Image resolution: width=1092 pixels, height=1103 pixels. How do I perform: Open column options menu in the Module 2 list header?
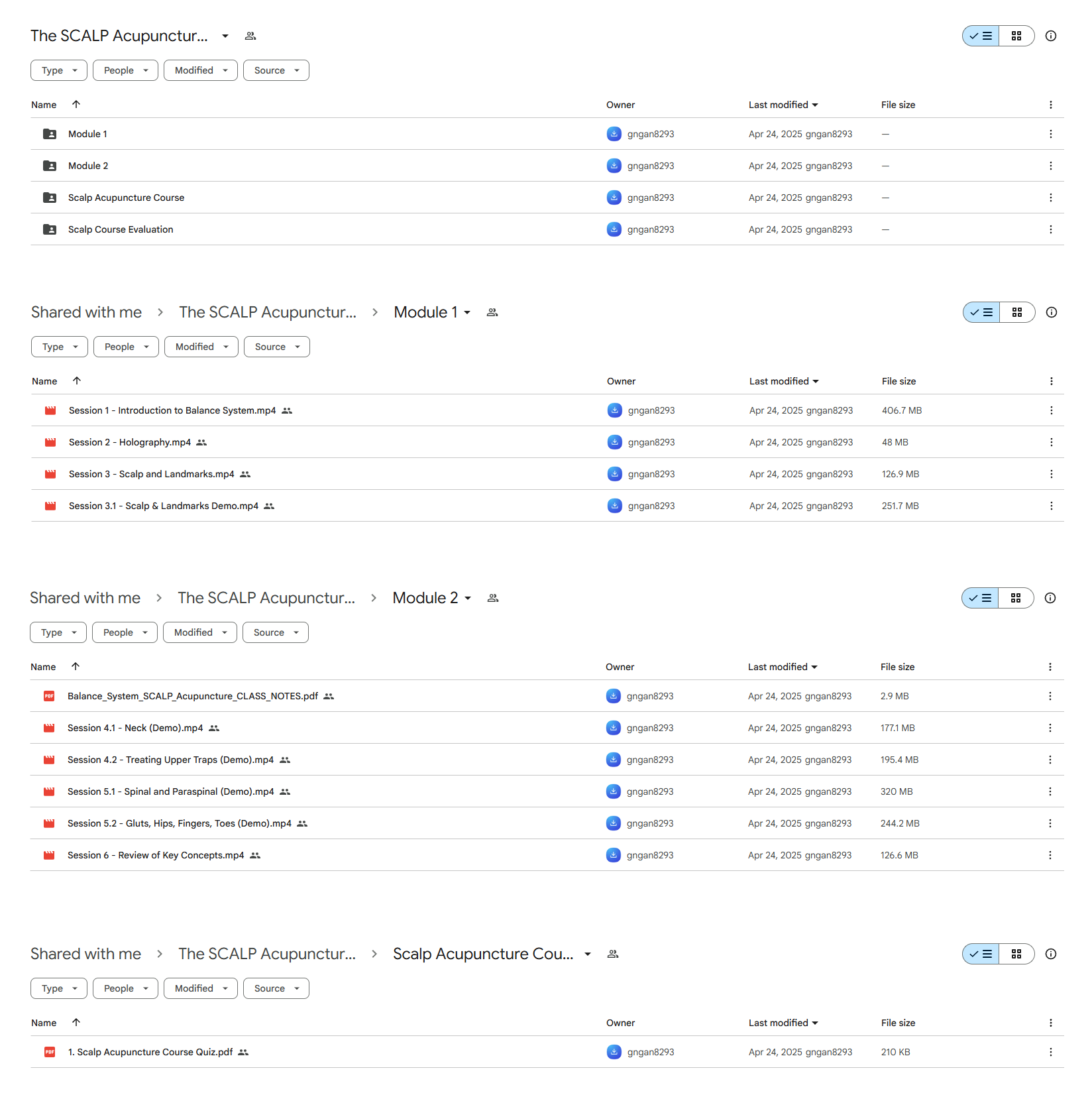pyautogui.click(x=1050, y=667)
